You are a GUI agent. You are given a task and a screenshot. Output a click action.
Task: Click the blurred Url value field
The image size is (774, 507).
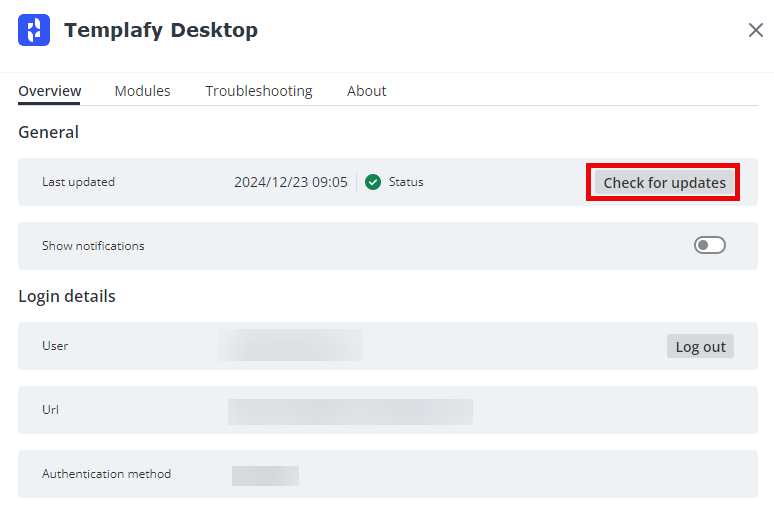click(350, 412)
